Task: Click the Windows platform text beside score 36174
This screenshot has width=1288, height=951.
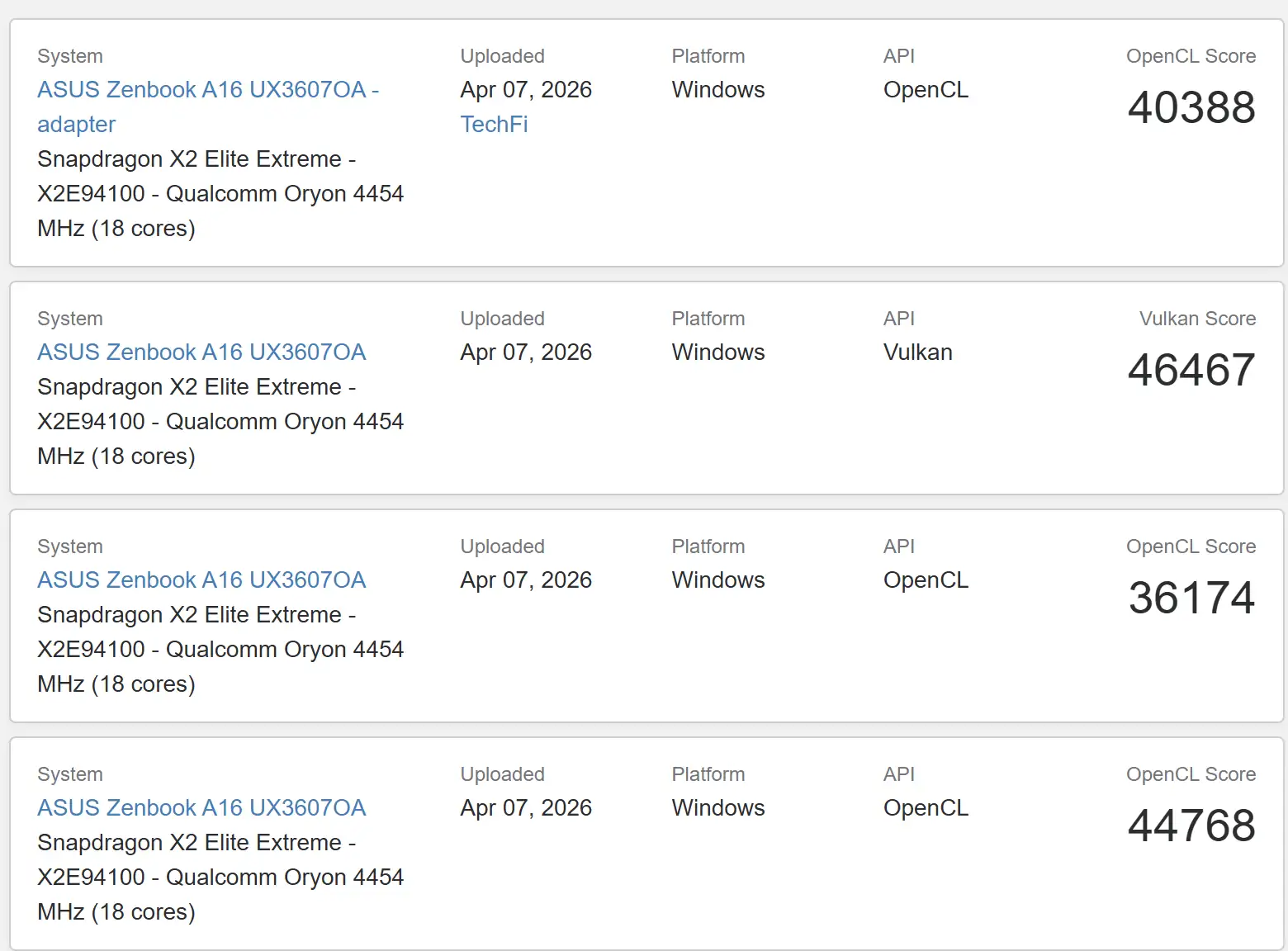Action: pyautogui.click(x=718, y=580)
